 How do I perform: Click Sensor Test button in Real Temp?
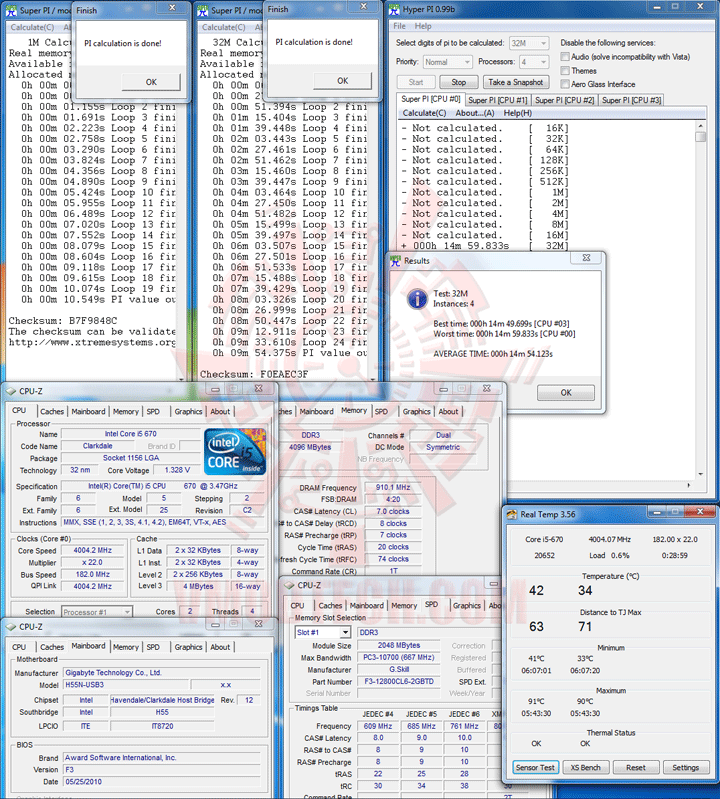tap(535, 767)
